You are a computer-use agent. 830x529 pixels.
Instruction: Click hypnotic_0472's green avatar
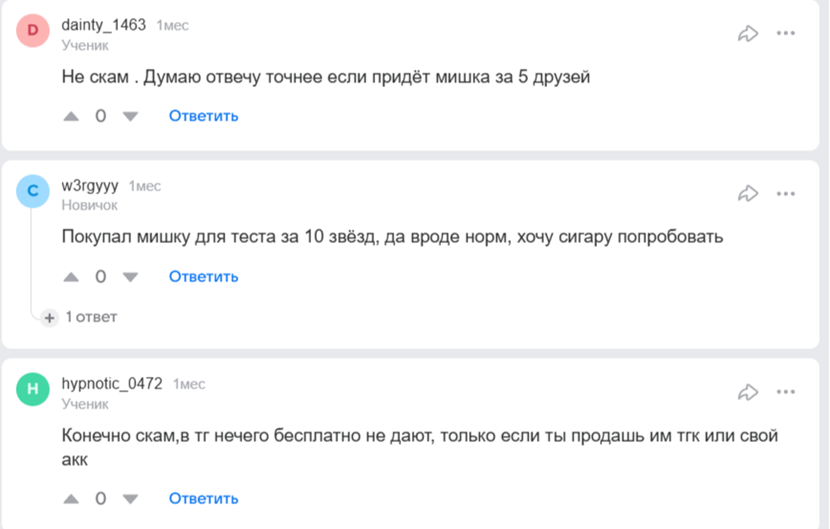pos(33,391)
